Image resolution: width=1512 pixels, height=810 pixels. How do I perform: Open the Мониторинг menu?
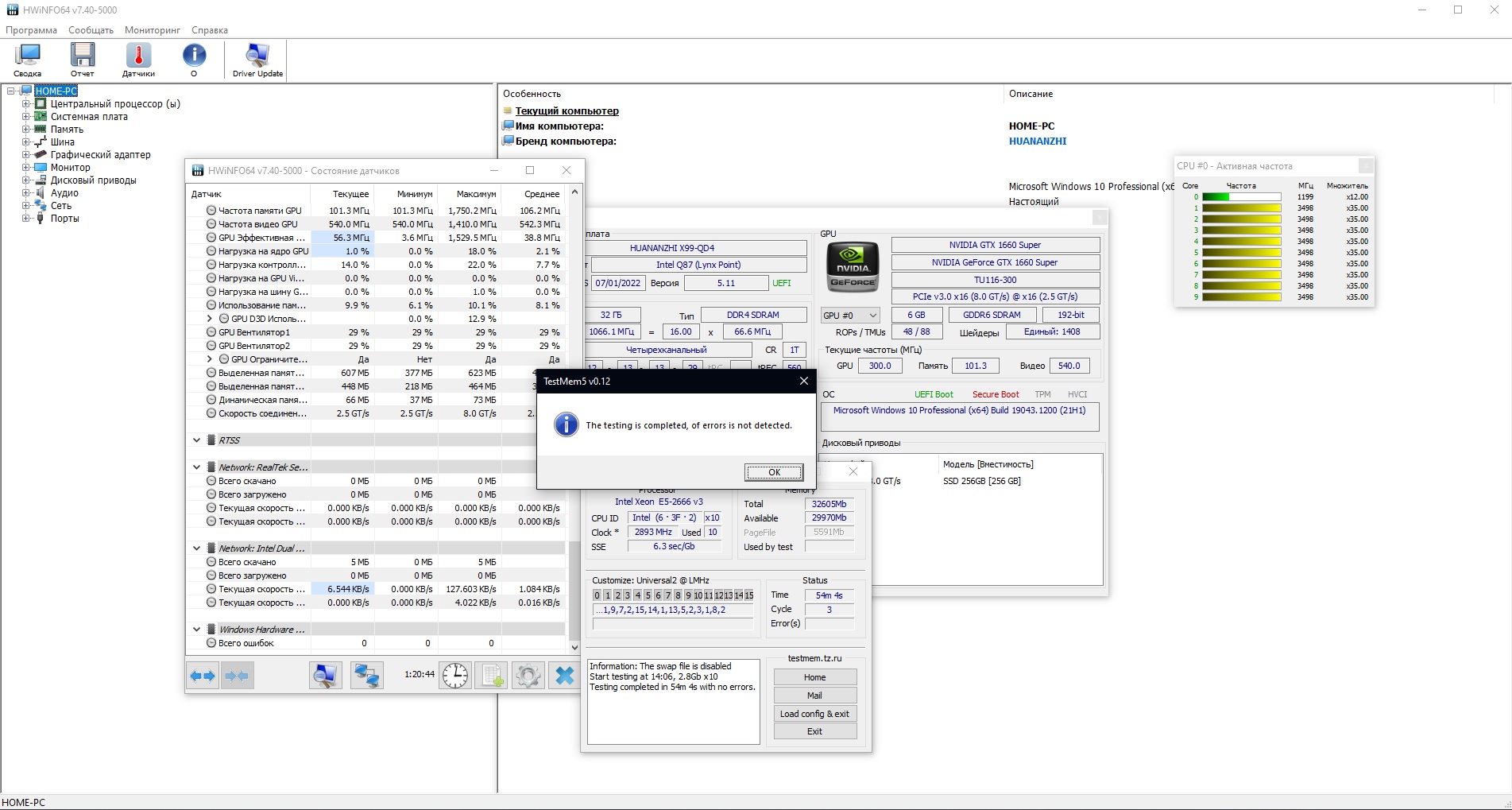click(153, 30)
